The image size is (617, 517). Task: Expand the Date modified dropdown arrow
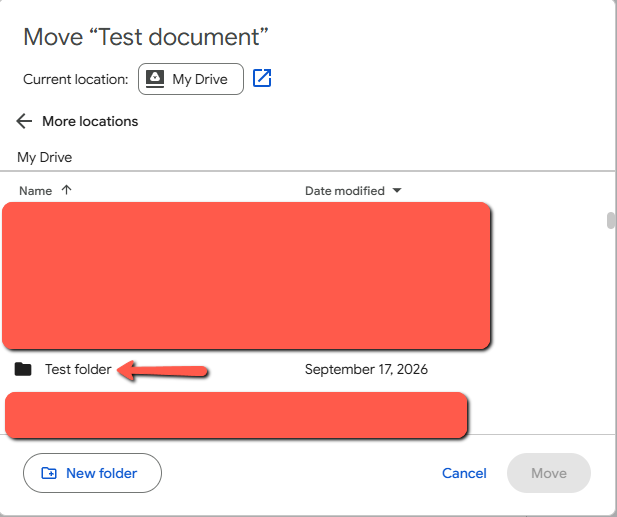[397, 191]
